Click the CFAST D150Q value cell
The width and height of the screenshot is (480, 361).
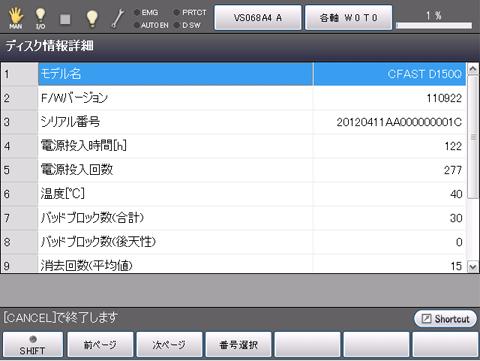coord(390,74)
